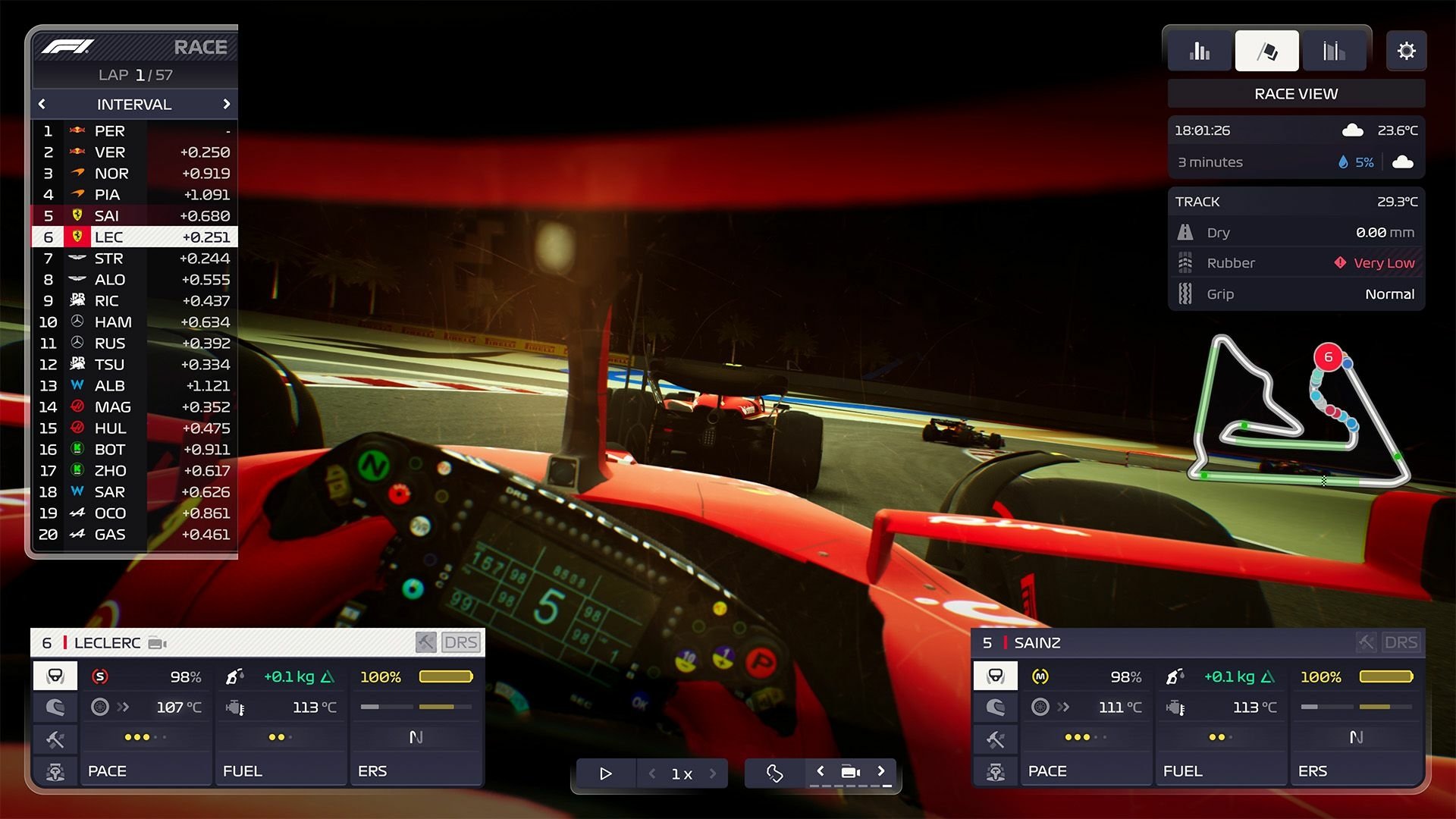
Task: Select the standings bar chart icon
Action: [1200, 50]
